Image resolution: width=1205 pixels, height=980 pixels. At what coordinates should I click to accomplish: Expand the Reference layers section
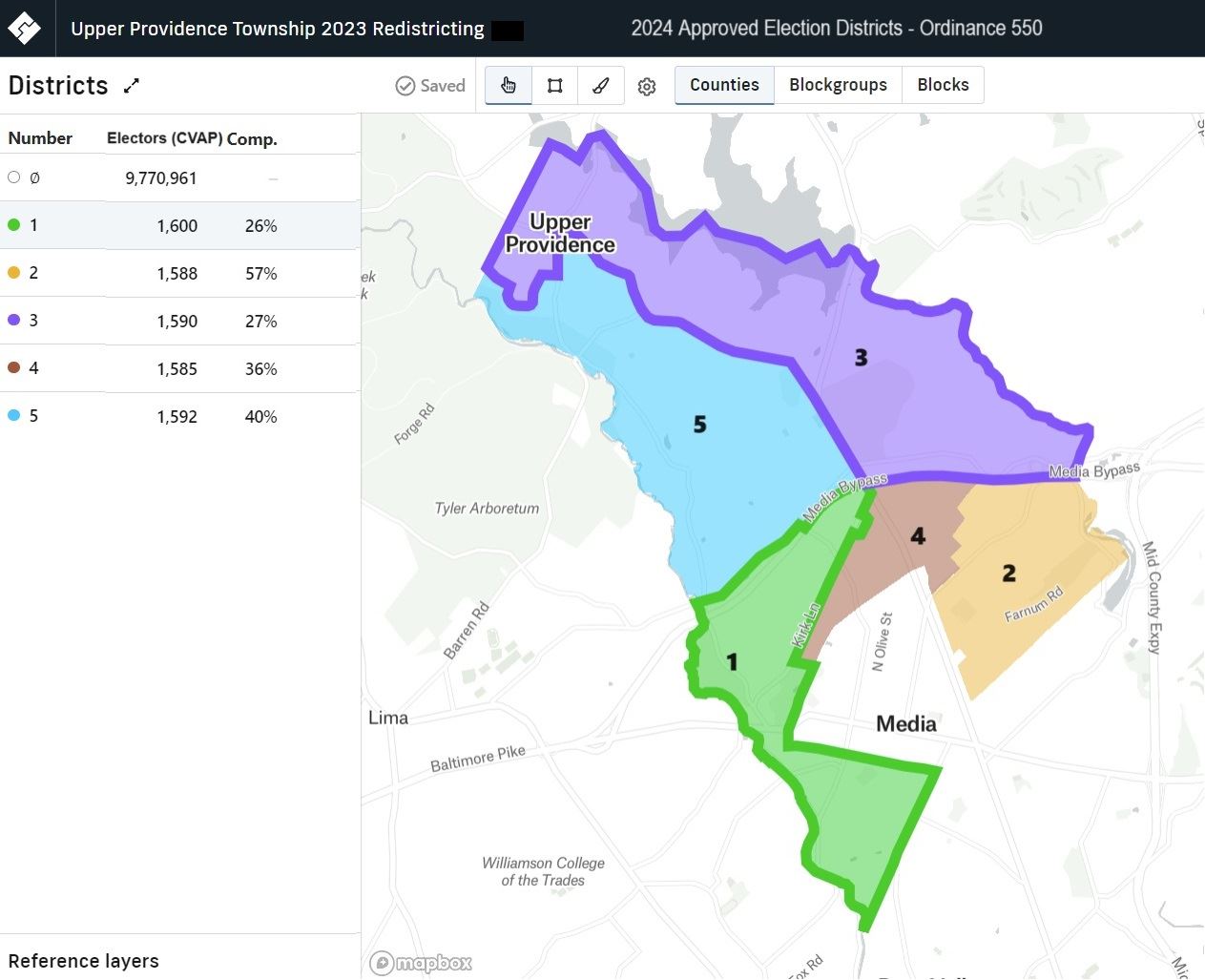coord(84,961)
